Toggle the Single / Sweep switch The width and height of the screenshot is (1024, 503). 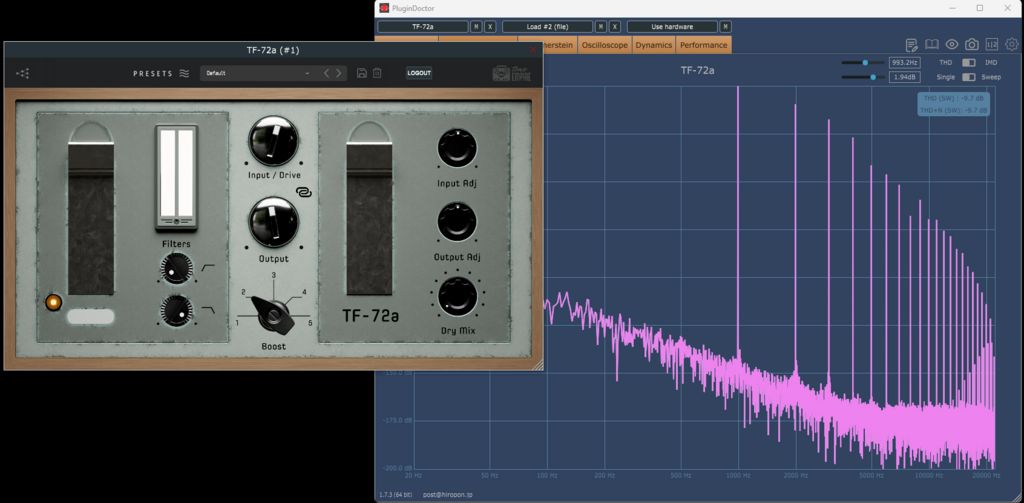(x=969, y=77)
